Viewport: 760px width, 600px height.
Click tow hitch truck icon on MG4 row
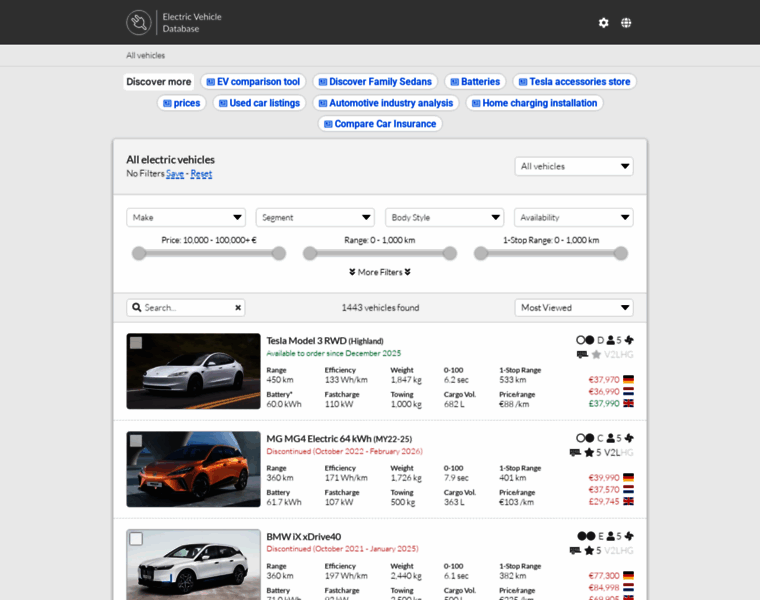[575, 452]
